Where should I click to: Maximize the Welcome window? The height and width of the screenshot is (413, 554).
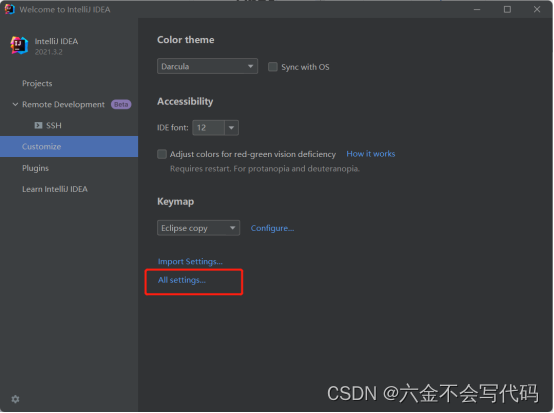point(507,10)
